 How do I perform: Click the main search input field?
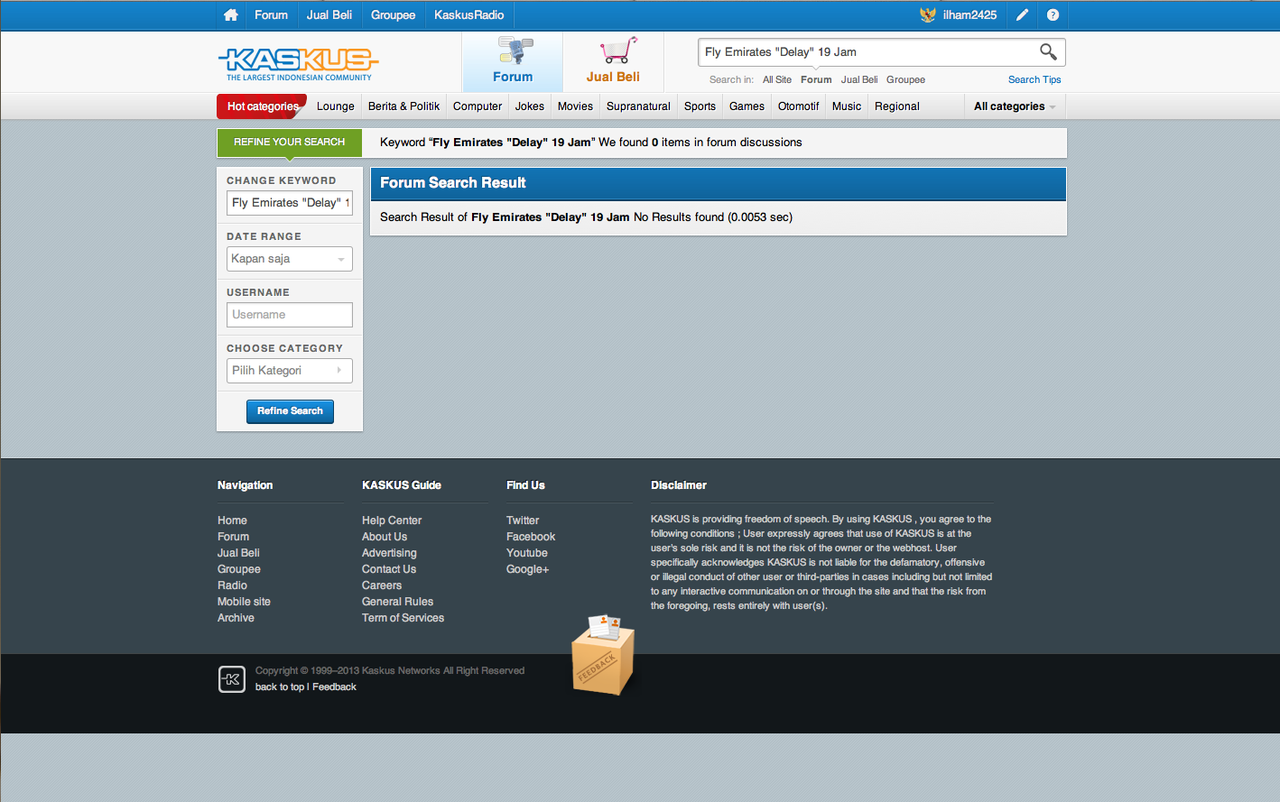pos(866,52)
